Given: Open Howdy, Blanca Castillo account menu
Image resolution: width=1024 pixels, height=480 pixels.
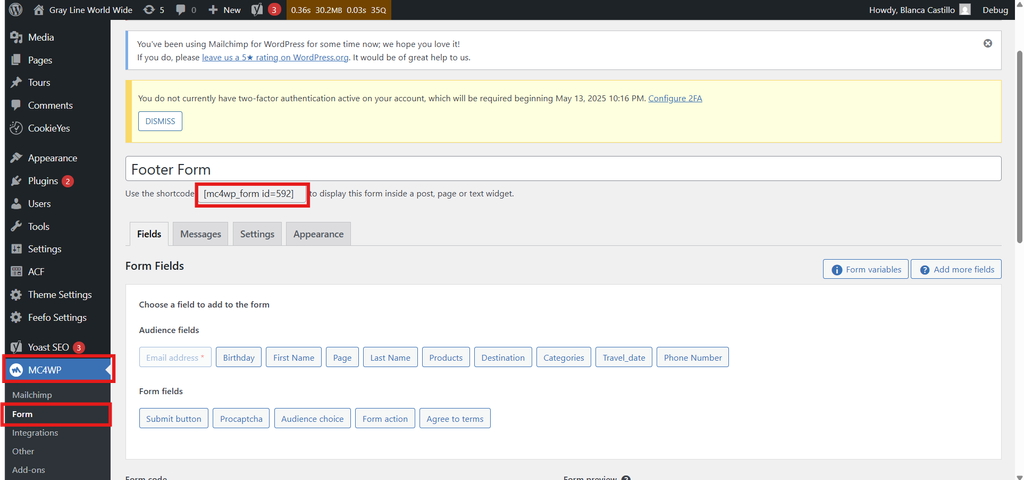Looking at the screenshot, I should [x=920, y=10].
